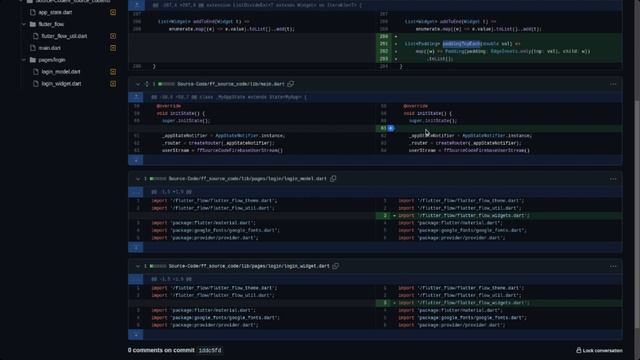Open the options menu for login_model.dart diff
640x360 pixels.
pos(613,179)
